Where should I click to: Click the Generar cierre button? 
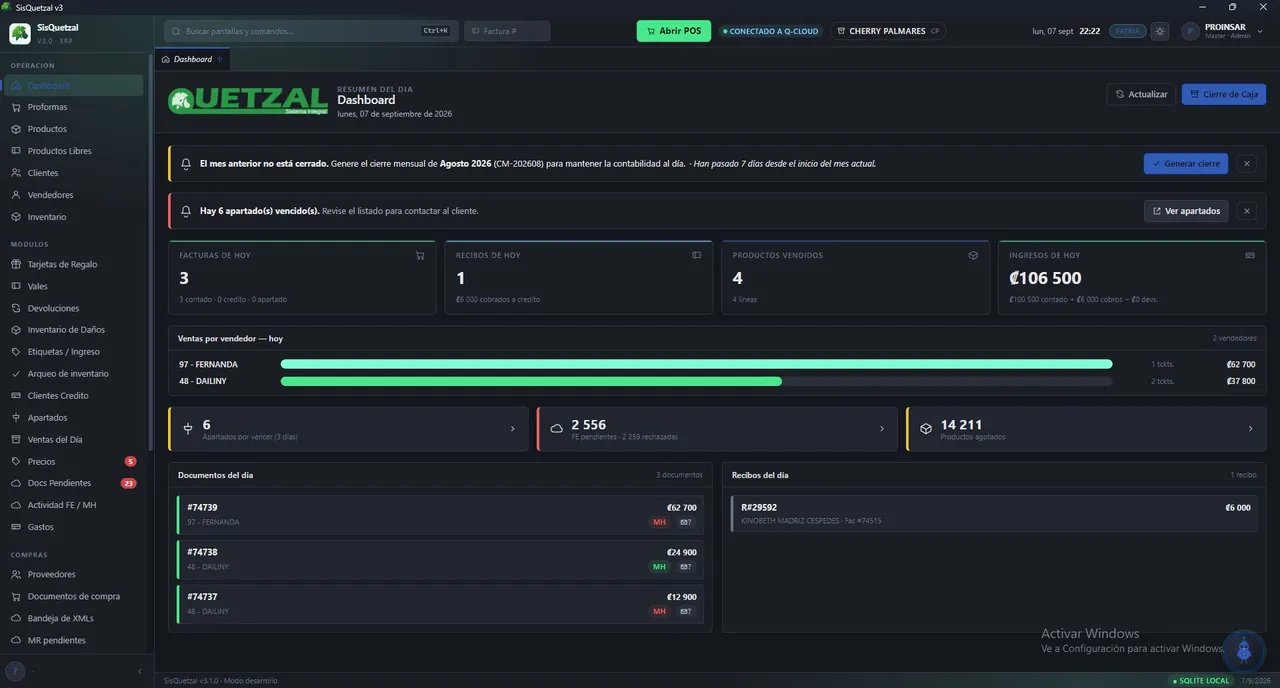(x=1186, y=163)
